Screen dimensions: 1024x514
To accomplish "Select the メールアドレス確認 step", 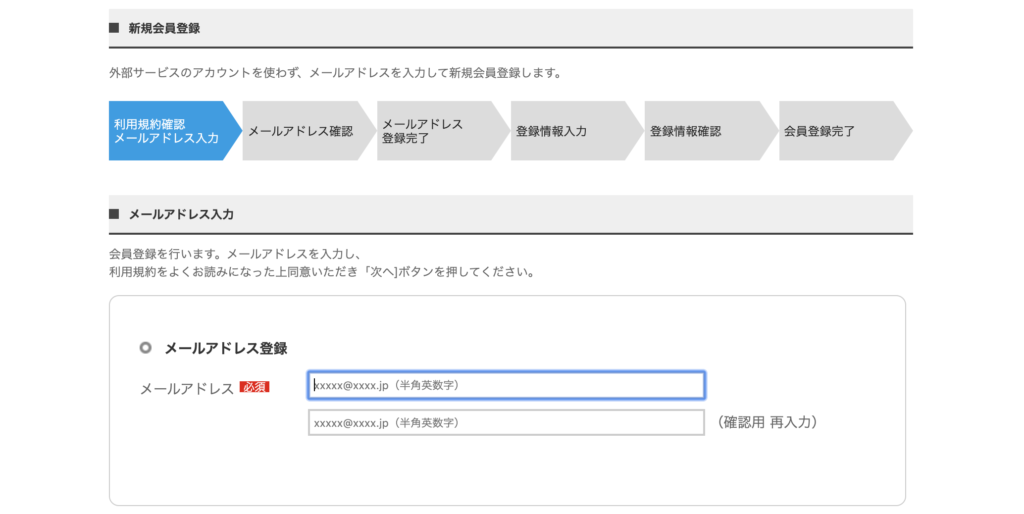I will click(x=309, y=131).
